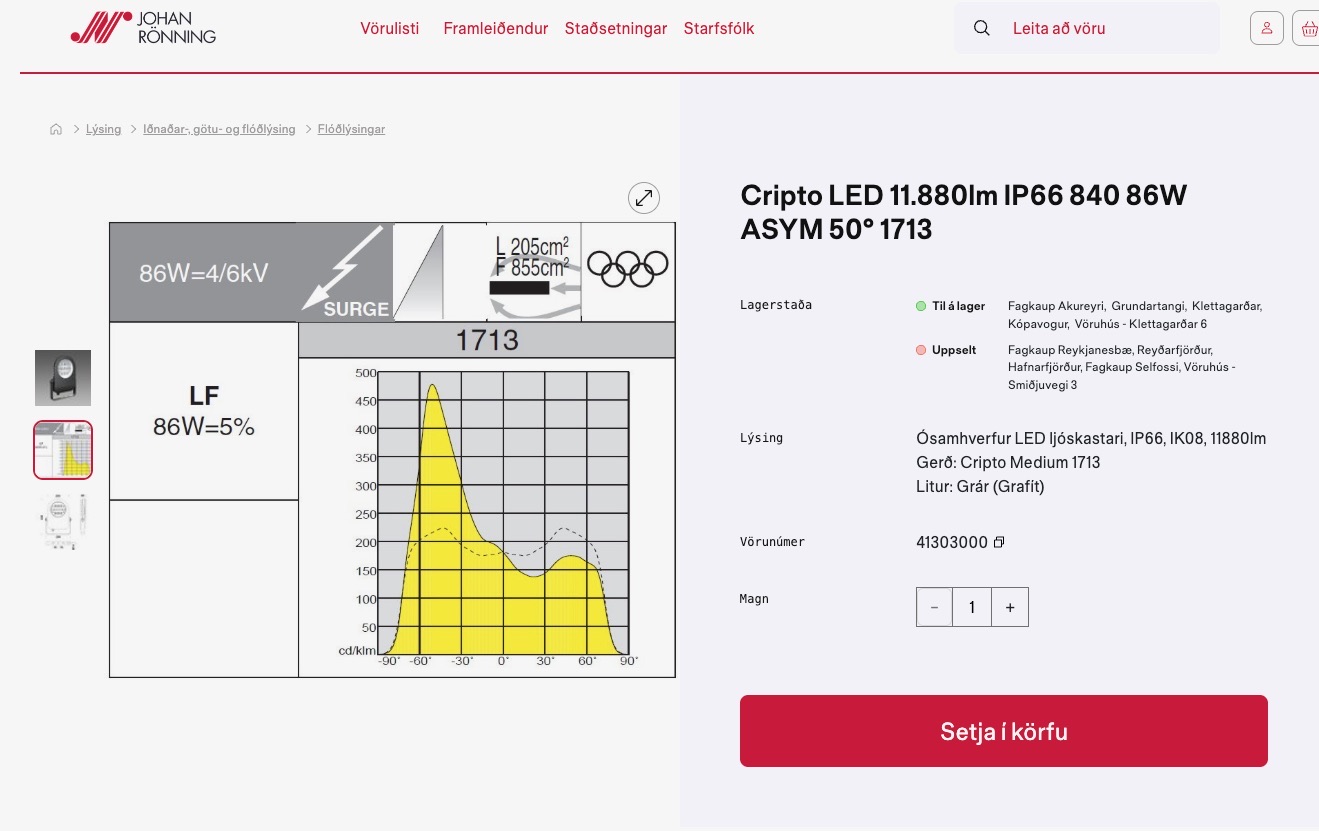Click the search magnifier icon
Viewport: 1319px width, 831px height.
point(982,28)
